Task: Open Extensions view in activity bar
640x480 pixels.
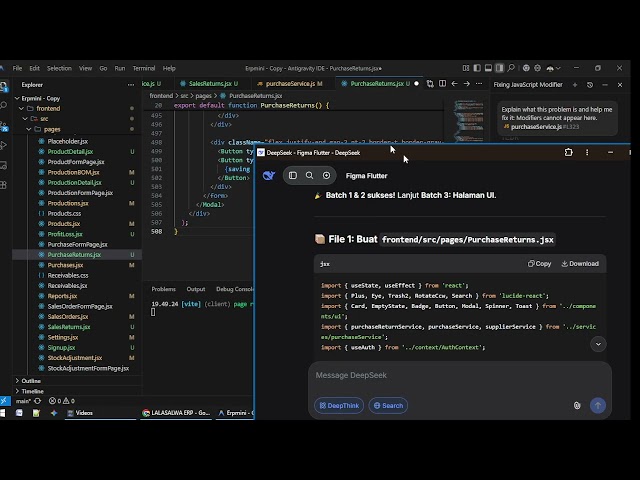Action: 4,185
